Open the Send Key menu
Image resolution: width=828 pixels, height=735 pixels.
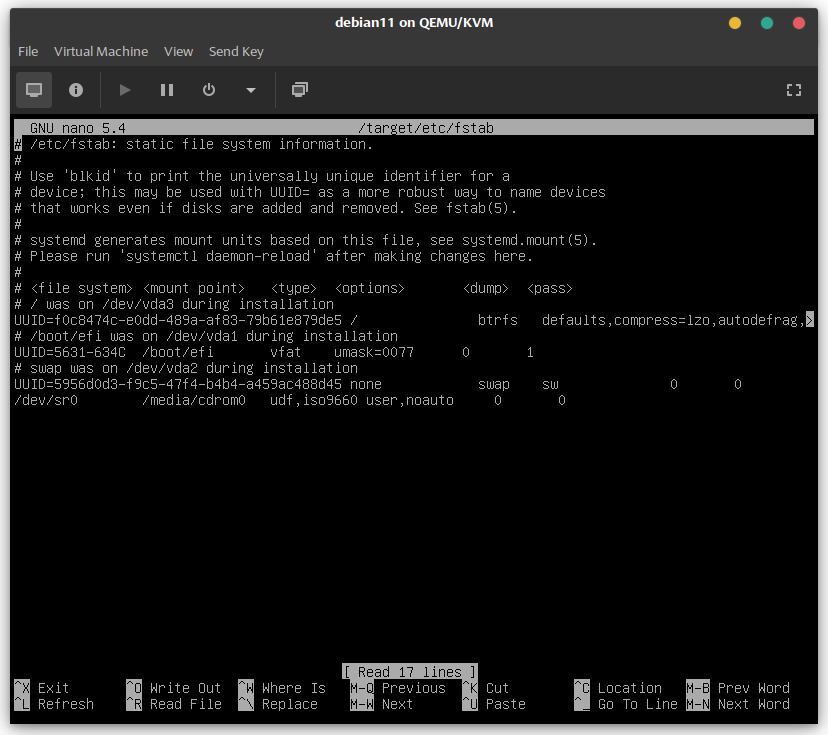point(236,51)
